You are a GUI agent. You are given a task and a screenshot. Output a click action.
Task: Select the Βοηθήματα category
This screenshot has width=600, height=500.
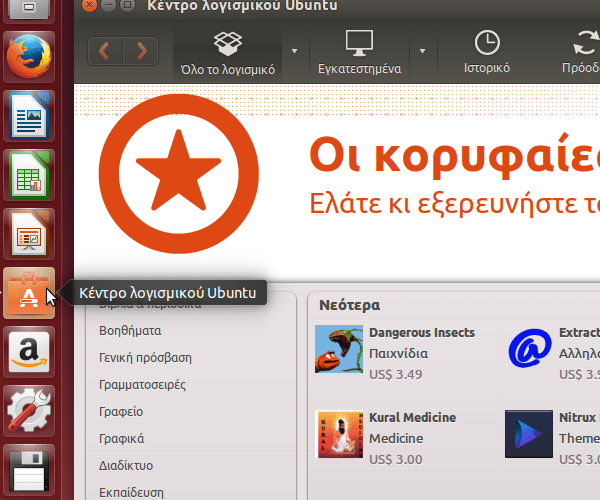click(x=130, y=330)
